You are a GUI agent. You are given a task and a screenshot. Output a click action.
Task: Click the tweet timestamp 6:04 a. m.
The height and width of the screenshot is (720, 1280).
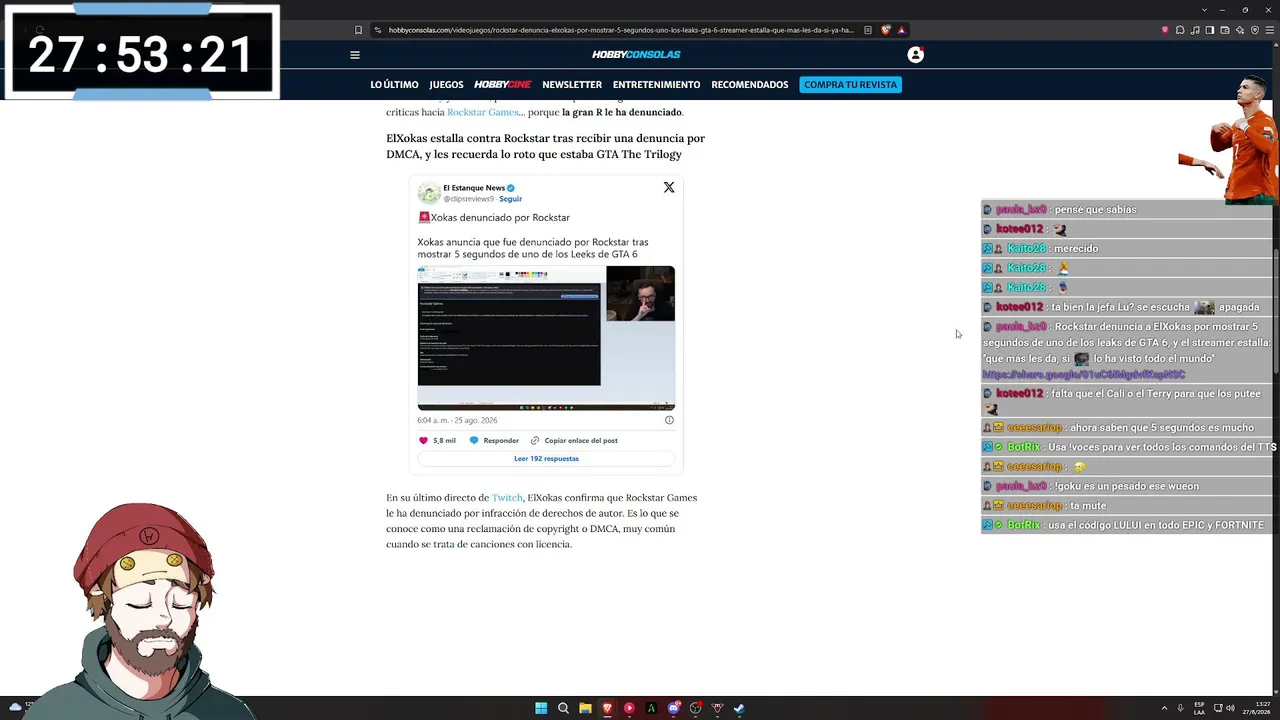457,420
